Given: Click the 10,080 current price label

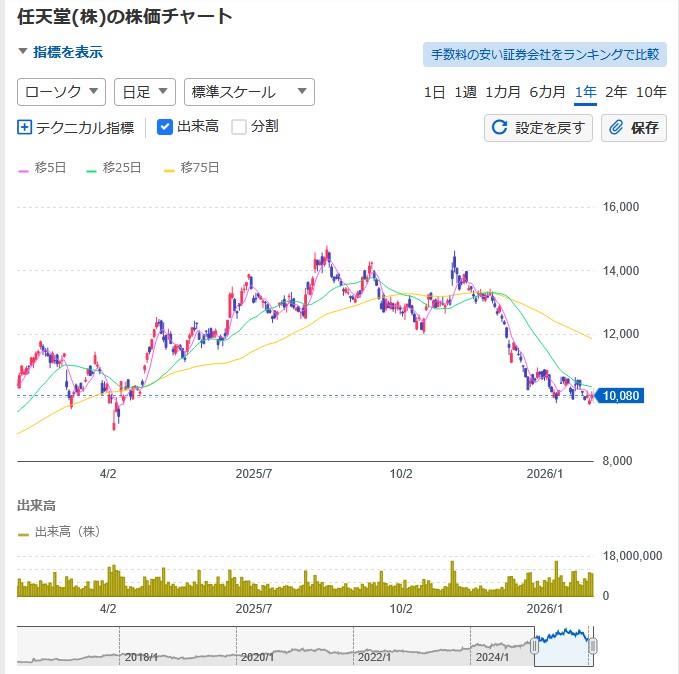Looking at the screenshot, I should pyautogui.click(x=622, y=396).
